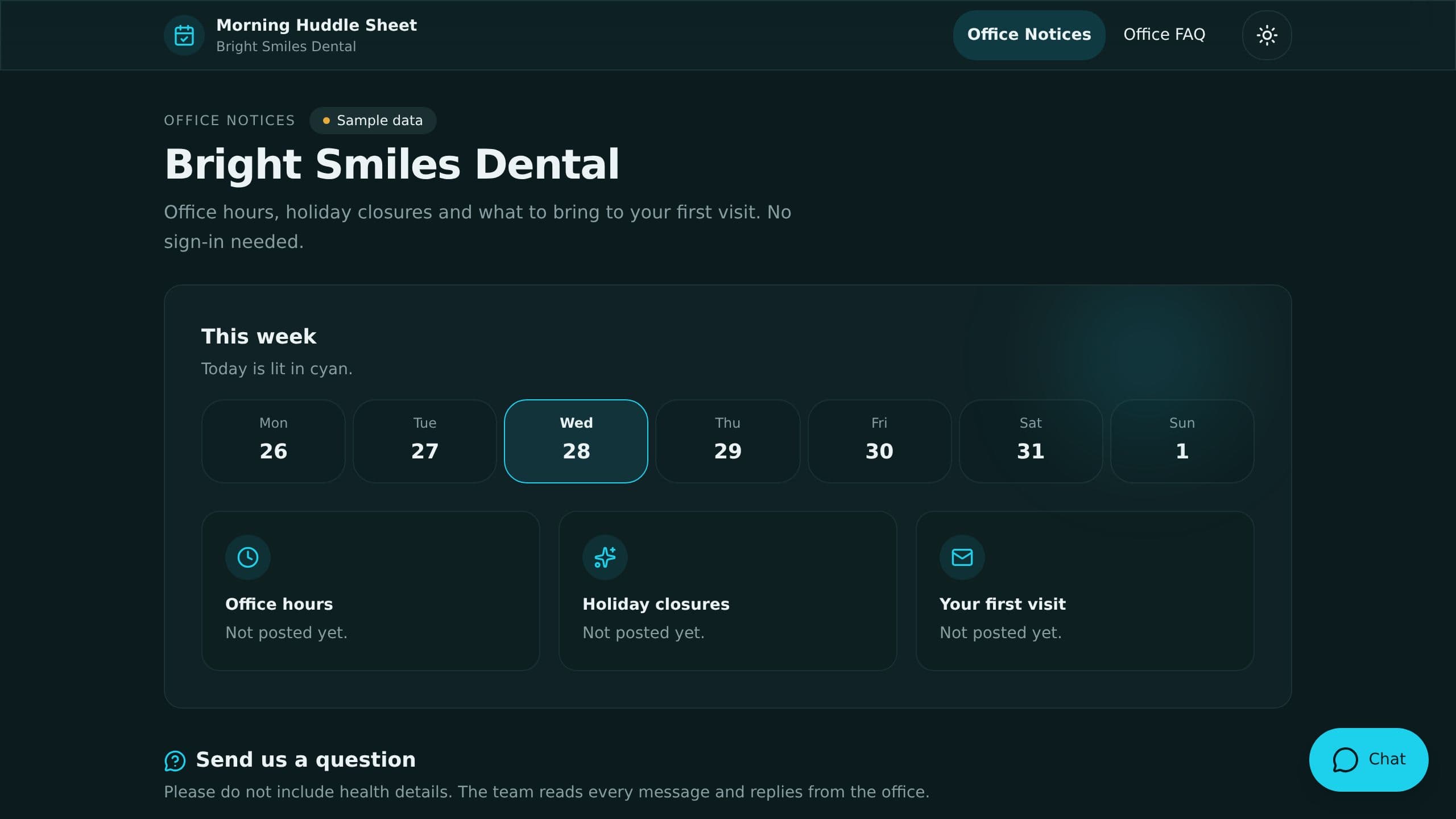Screen dimensions: 1456x819
Task: Click the This week heading
Action: click(259, 336)
